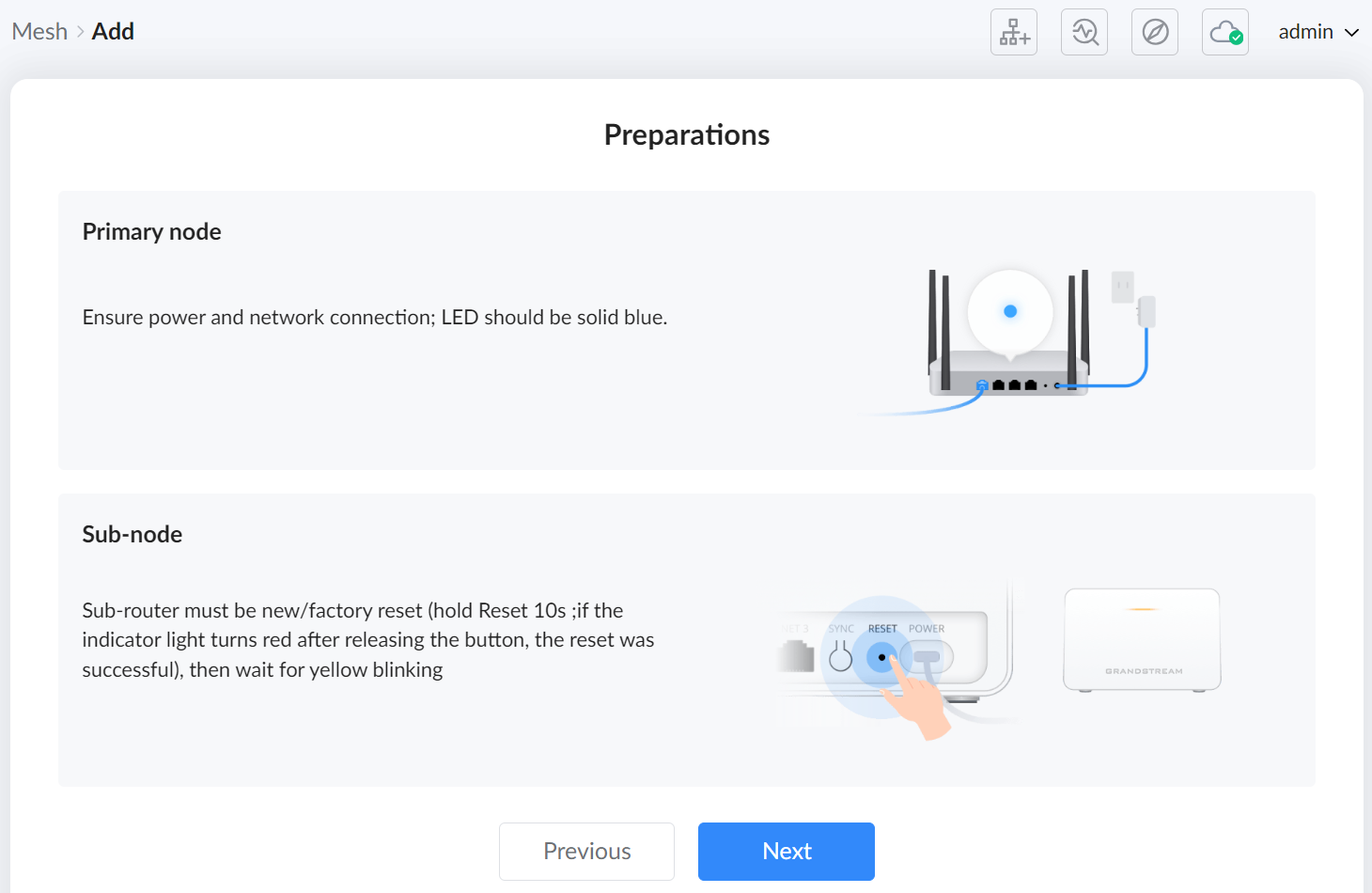The image size is (1372, 893).
Task: Click the breadcrumb separator chevron after Mesh
Action: [80, 32]
